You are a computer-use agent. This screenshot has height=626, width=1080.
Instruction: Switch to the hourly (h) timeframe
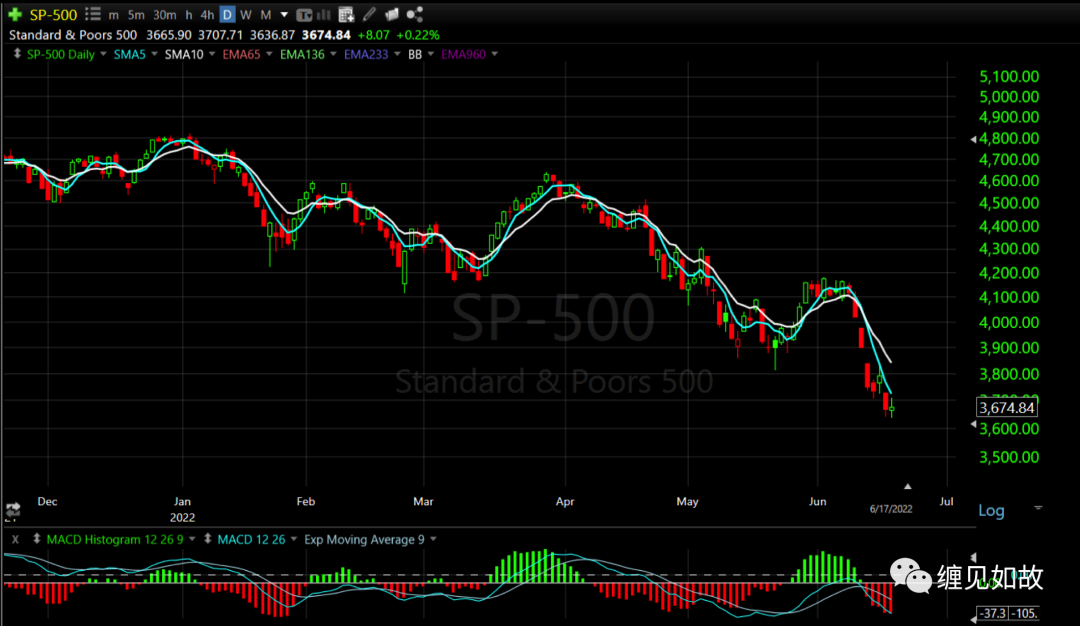pos(189,14)
